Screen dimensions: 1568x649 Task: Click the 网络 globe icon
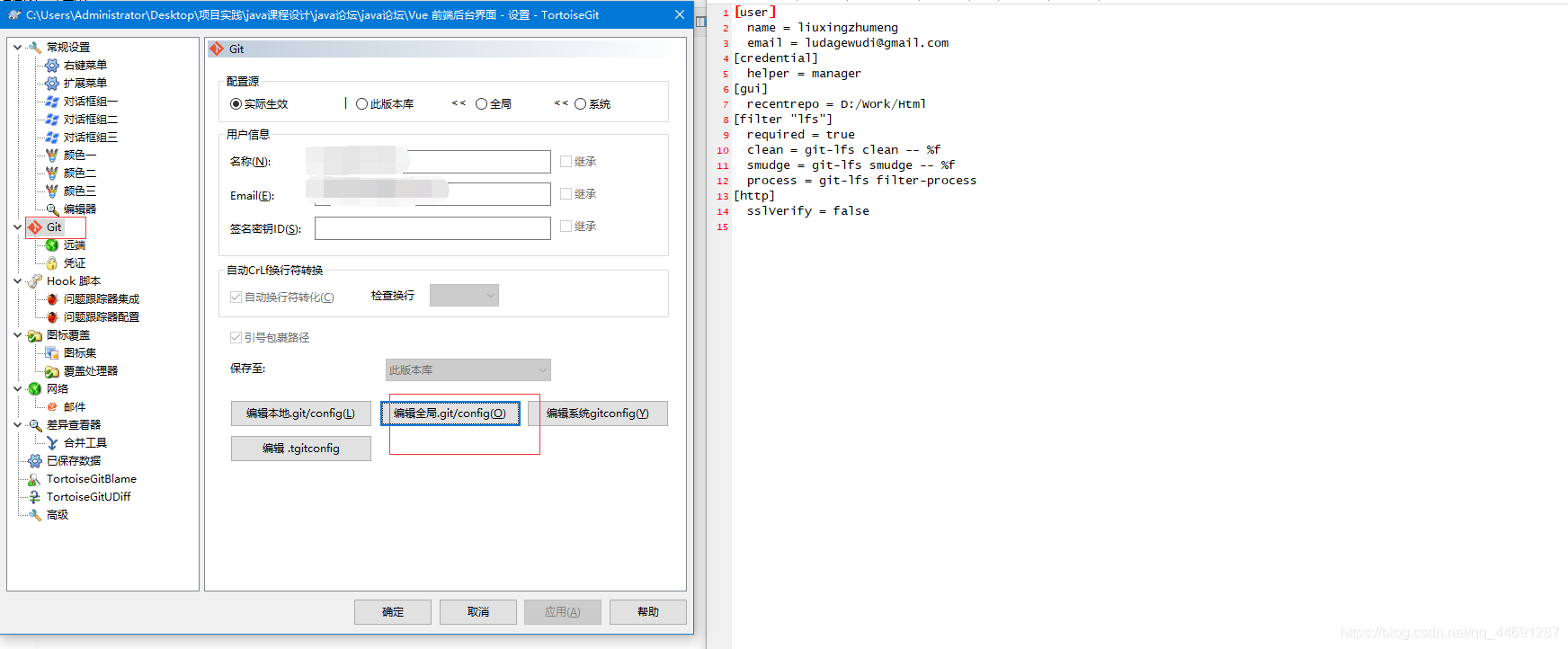click(35, 389)
